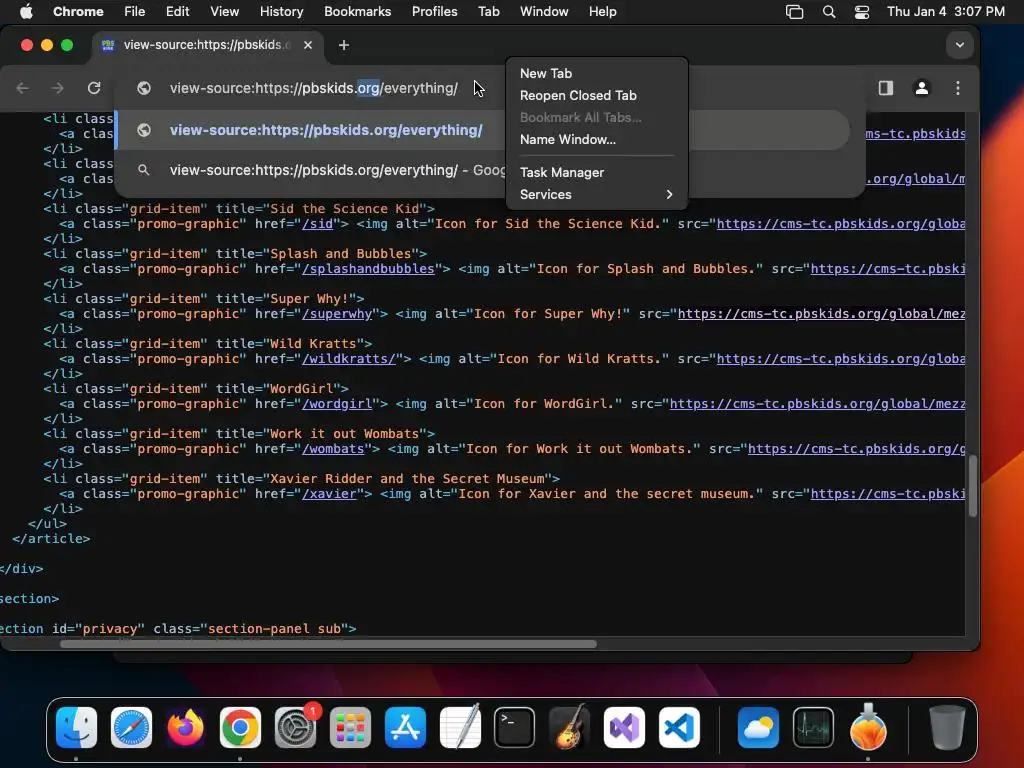Click the Sid the Science Kid image src link
This screenshot has width=1024, height=768.
pyautogui.click(x=840, y=223)
